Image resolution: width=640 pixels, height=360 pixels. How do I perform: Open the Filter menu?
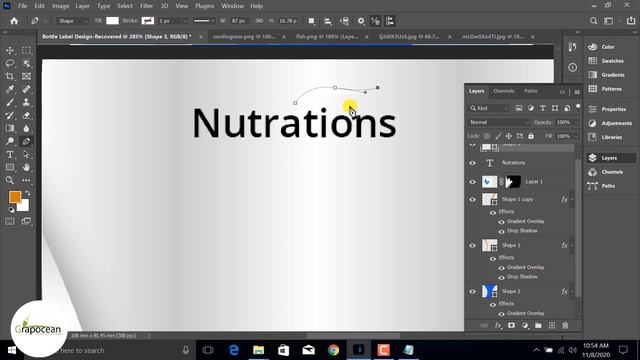pos(146,6)
